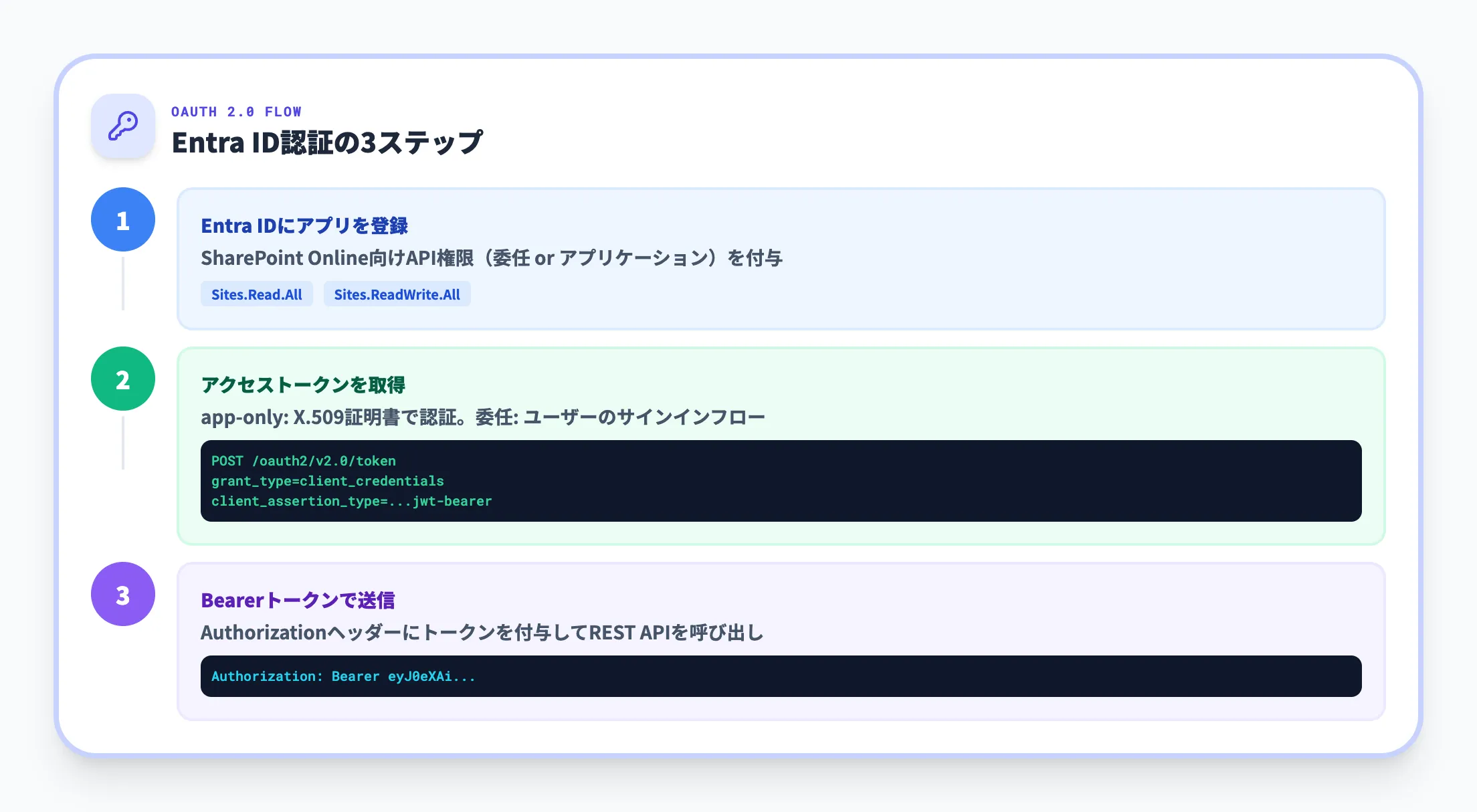Select the purple step 3 circle icon
The image size is (1477, 812).
point(122,593)
